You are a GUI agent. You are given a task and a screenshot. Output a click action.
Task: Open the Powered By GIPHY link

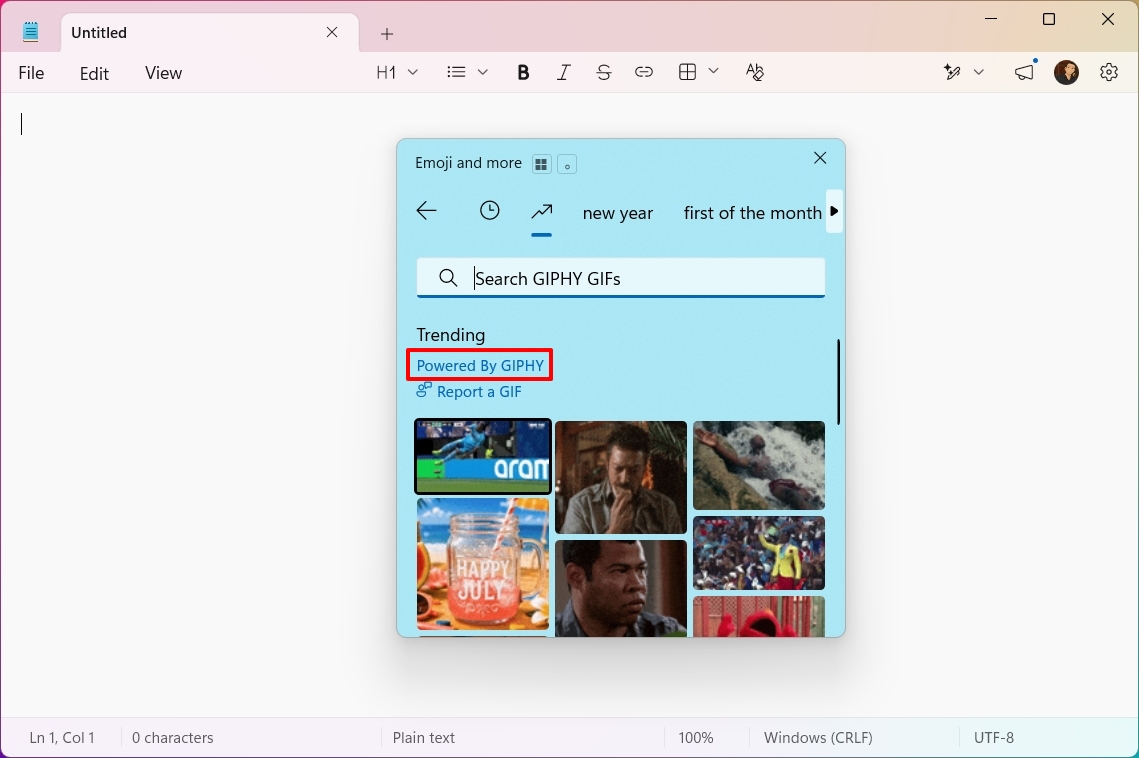point(480,366)
